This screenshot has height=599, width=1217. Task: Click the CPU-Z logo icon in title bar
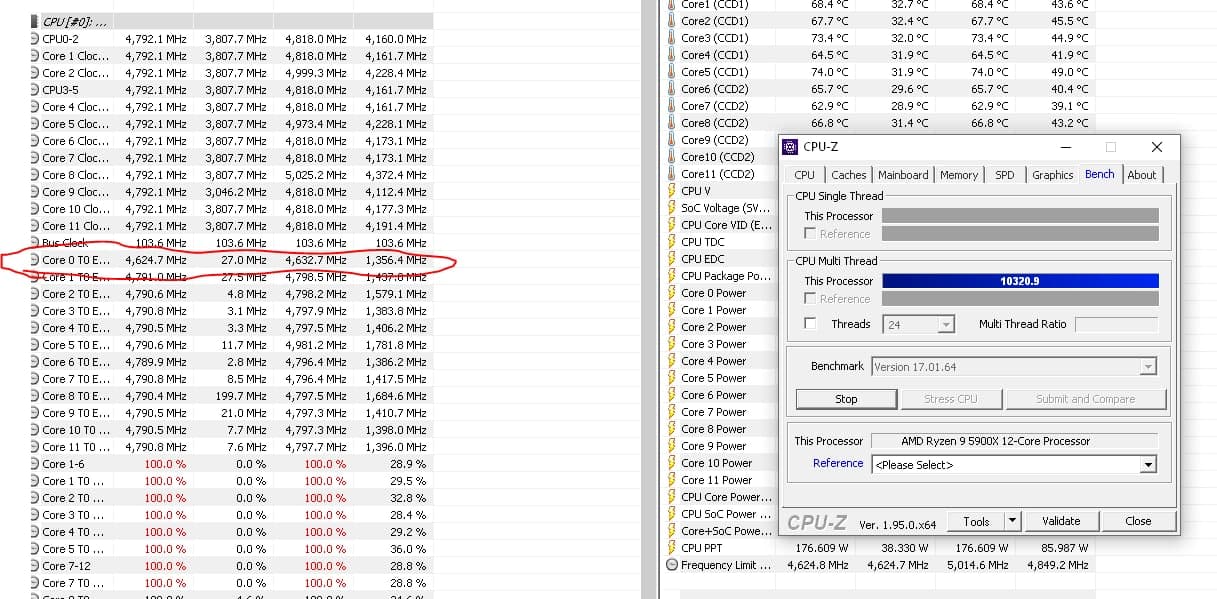(x=789, y=147)
